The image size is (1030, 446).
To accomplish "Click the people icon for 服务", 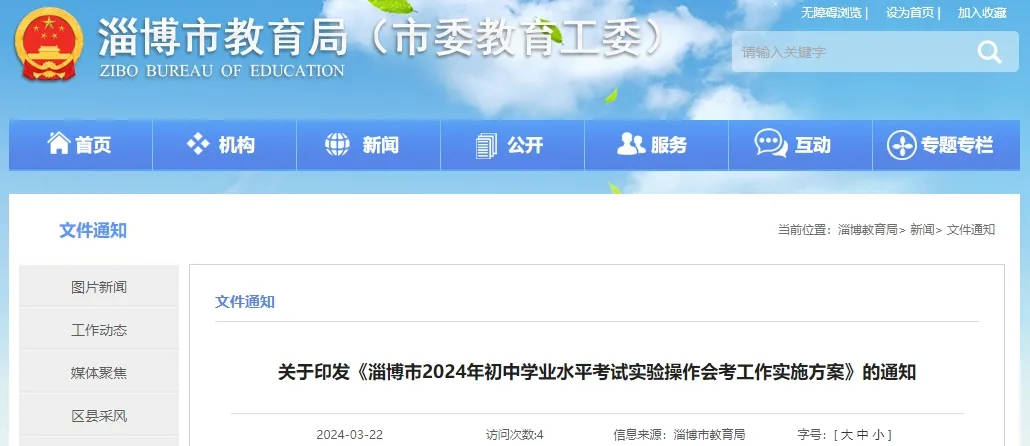I will (x=630, y=145).
